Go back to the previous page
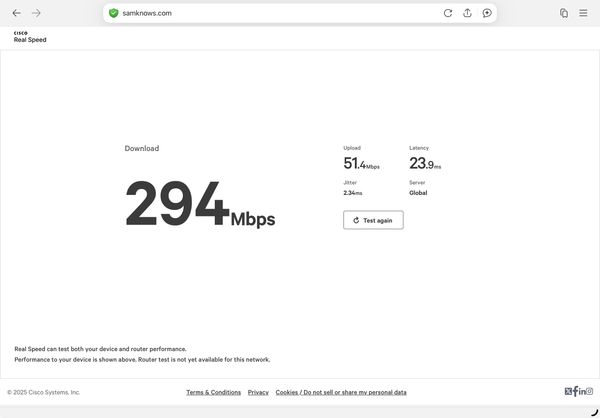 tap(16, 13)
